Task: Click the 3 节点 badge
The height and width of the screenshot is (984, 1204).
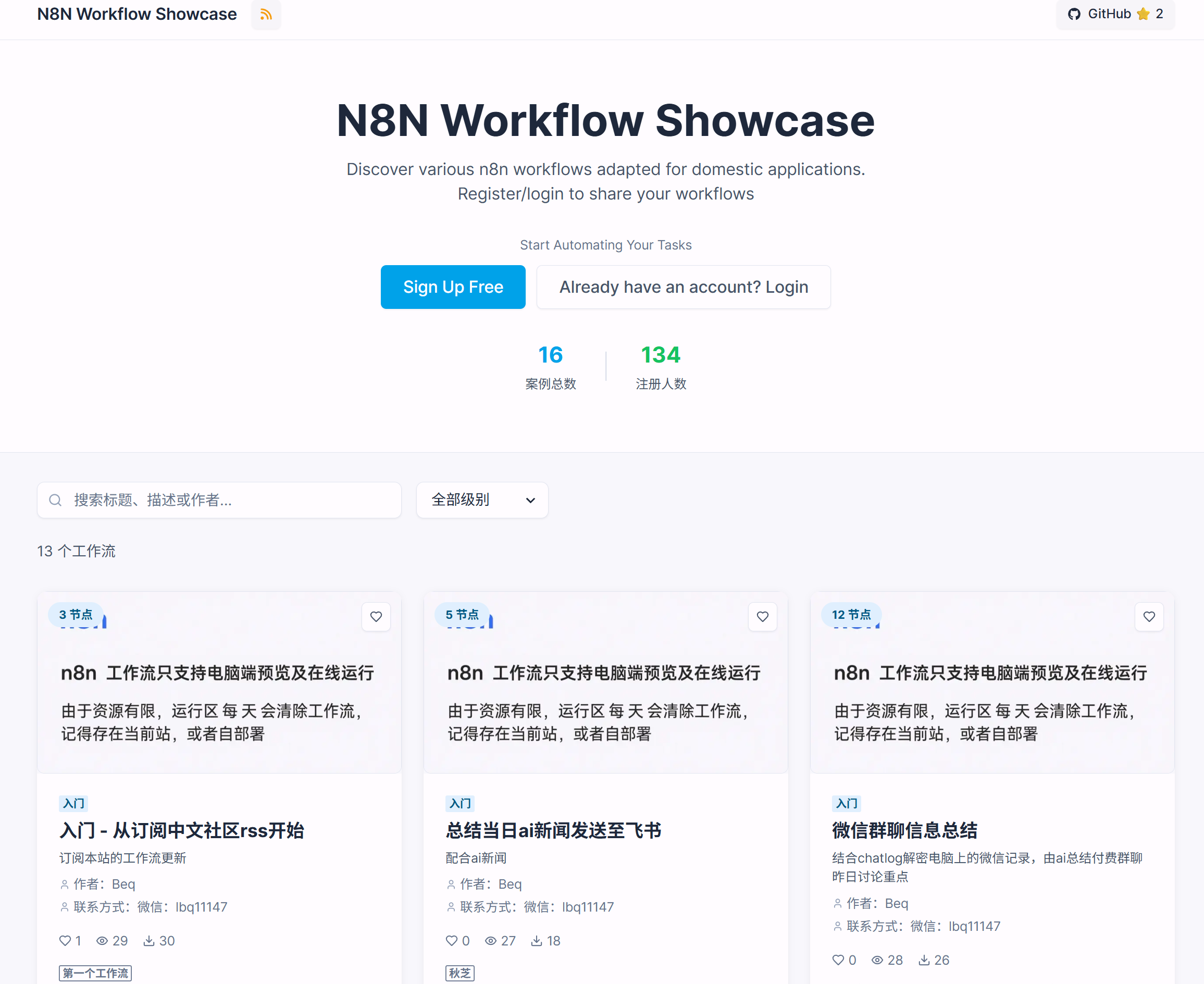Action: [76, 615]
